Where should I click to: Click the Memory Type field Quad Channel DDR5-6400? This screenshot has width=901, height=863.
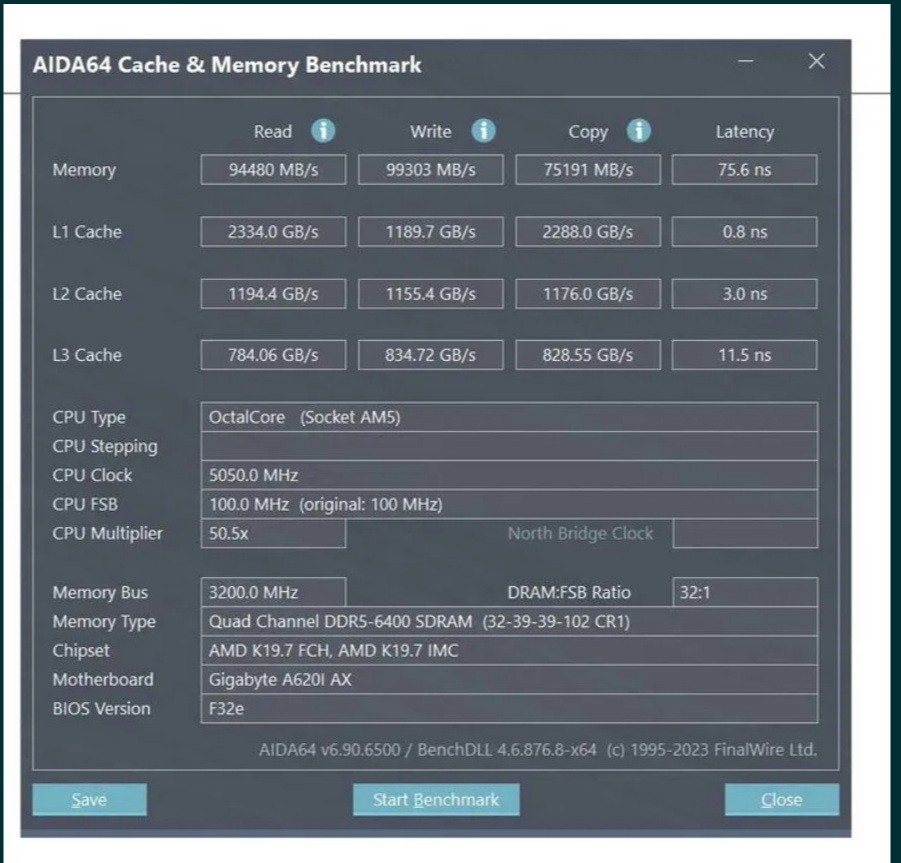coord(510,621)
